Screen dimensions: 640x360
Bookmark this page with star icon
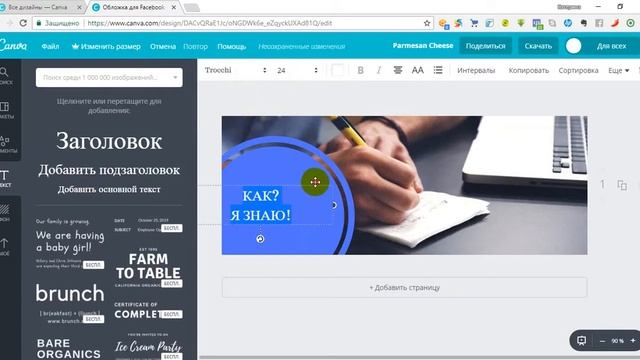click(x=427, y=23)
